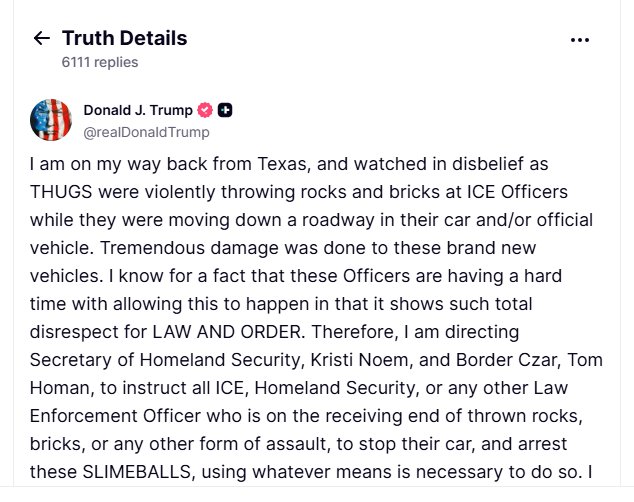Screen dimensions: 634x502
Task: Click the black plus badge beside the name
Action: click(x=225, y=110)
